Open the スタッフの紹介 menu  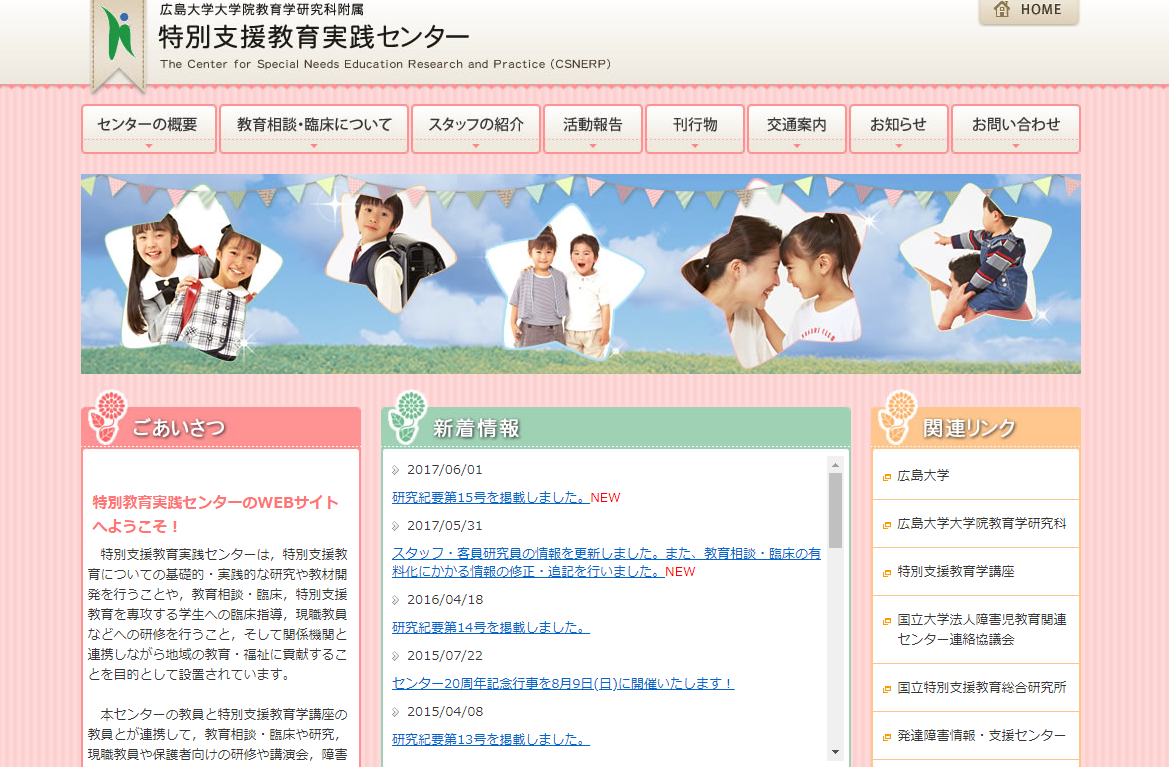476,129
